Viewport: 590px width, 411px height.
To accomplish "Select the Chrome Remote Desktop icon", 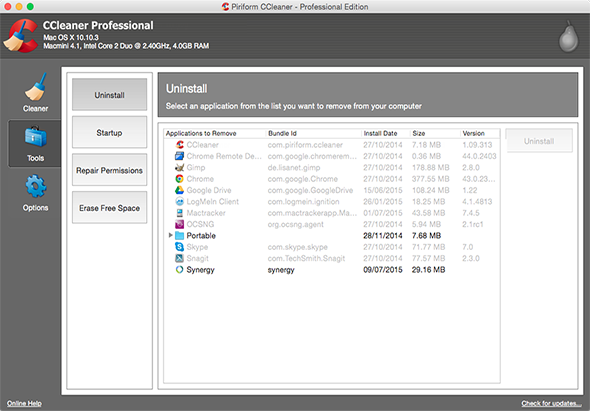I will pos(180,156).
